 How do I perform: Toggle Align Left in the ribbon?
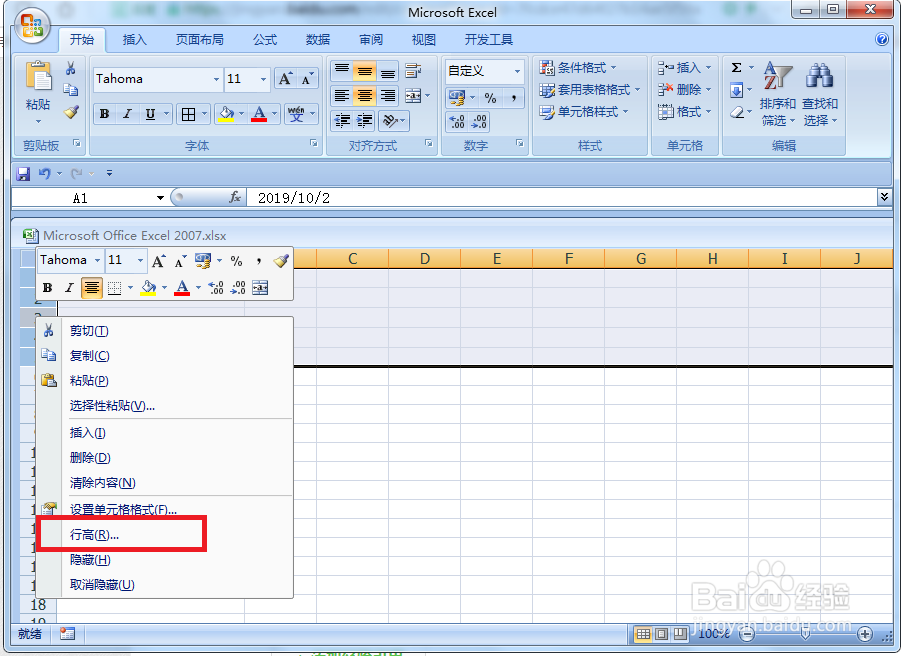pyautogui.click(x=342, y=96)
